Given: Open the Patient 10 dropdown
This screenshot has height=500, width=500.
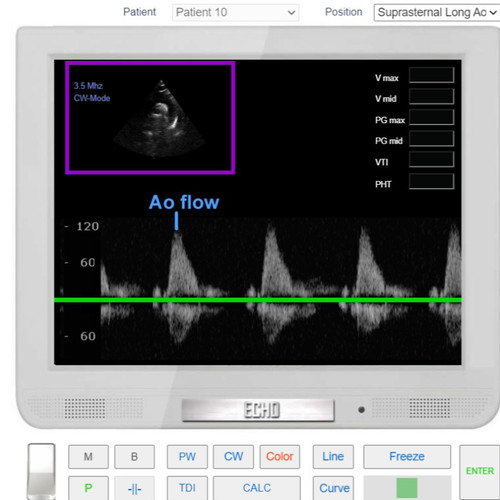Looking at the screenshot, I should (235, 13).
